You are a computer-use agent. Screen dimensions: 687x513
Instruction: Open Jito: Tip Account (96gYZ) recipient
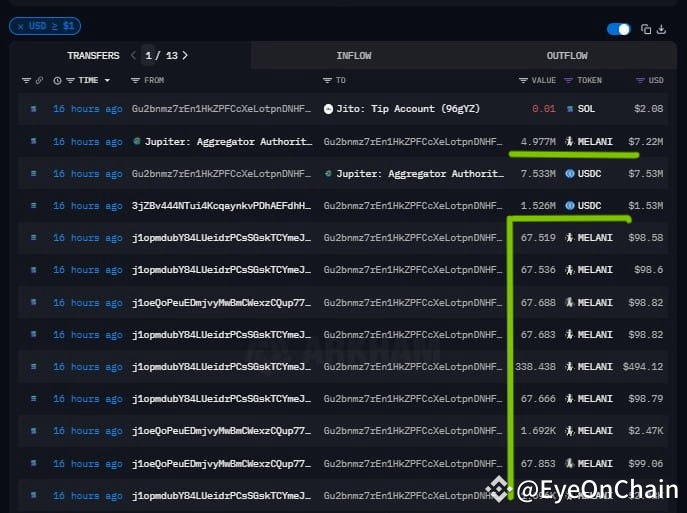(x=408, y=109)
